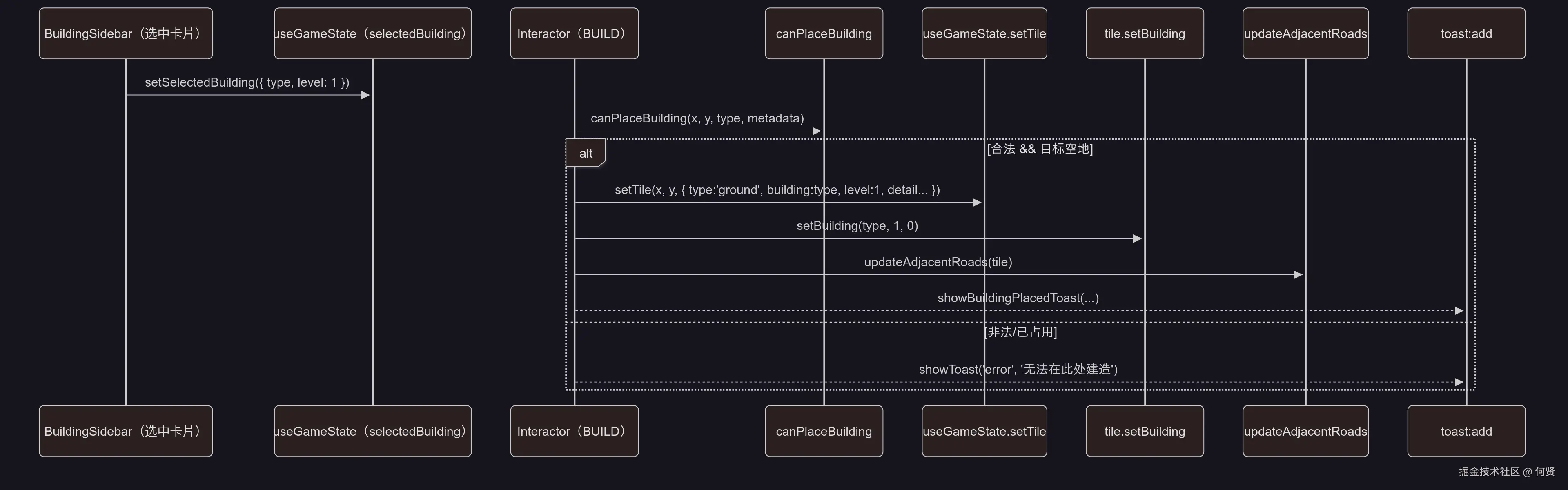Click the setBuilding(type, 1, 0) message

pyautogui.click(x=857, y=226)
